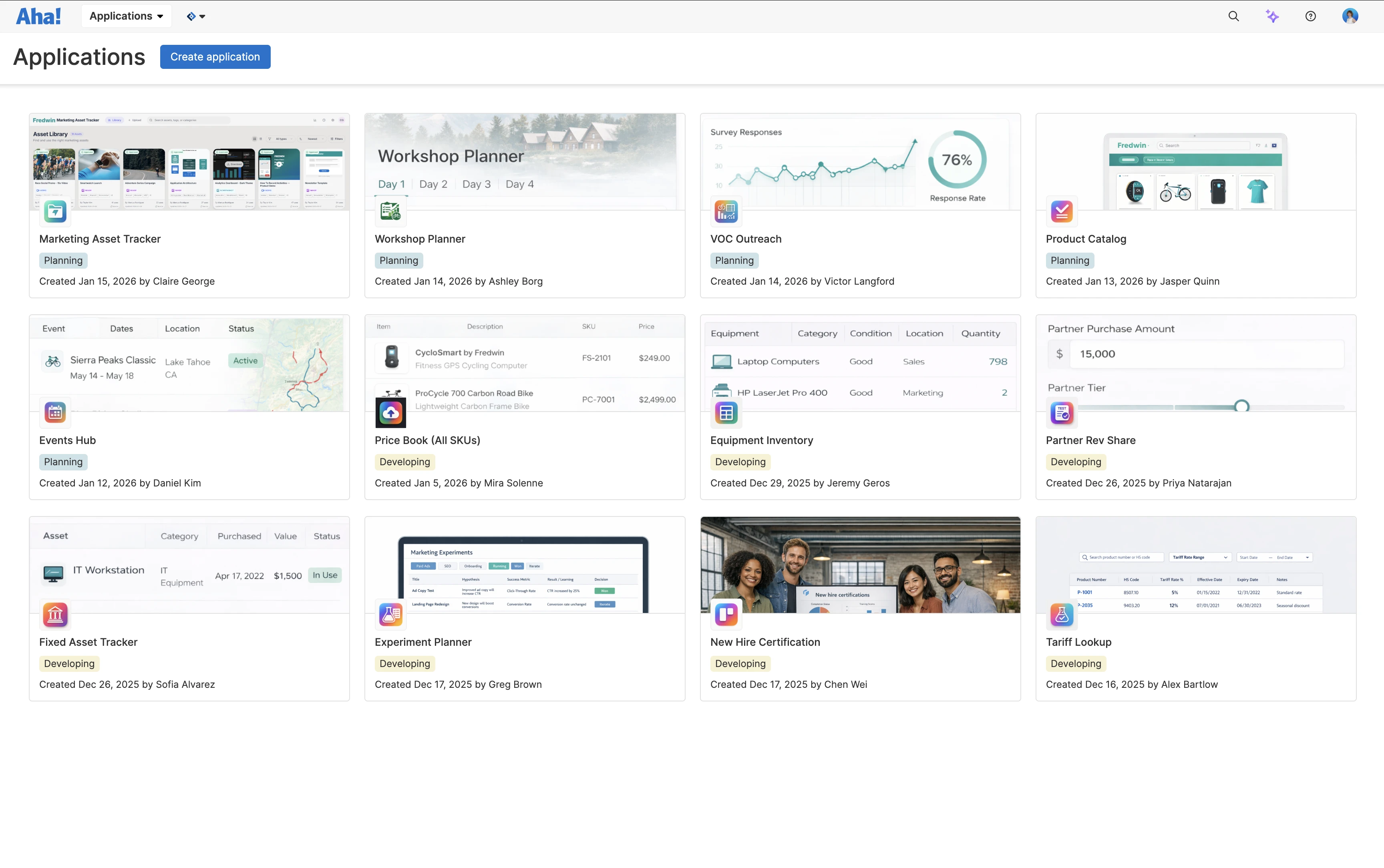Click the purple AI sparkle icon

1272,16
